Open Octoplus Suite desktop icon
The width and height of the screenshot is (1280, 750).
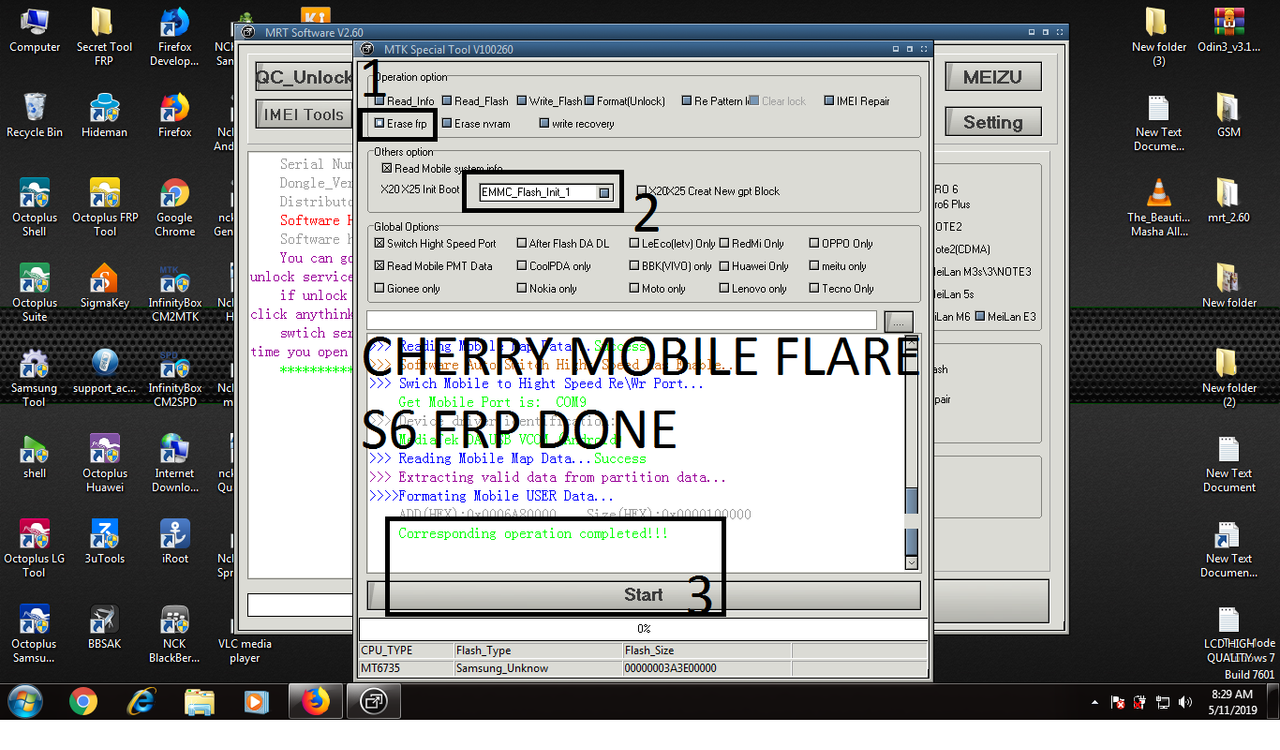tap(34, 292)
